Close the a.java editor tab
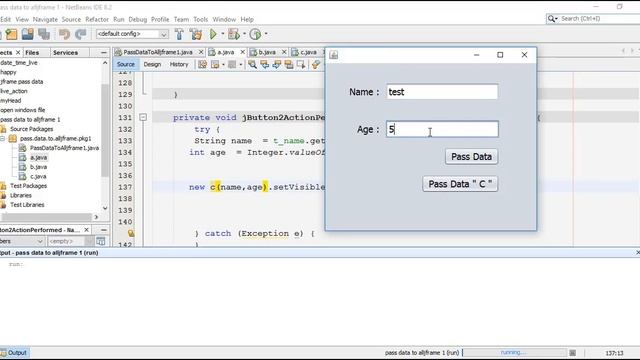 click(242, 52)
